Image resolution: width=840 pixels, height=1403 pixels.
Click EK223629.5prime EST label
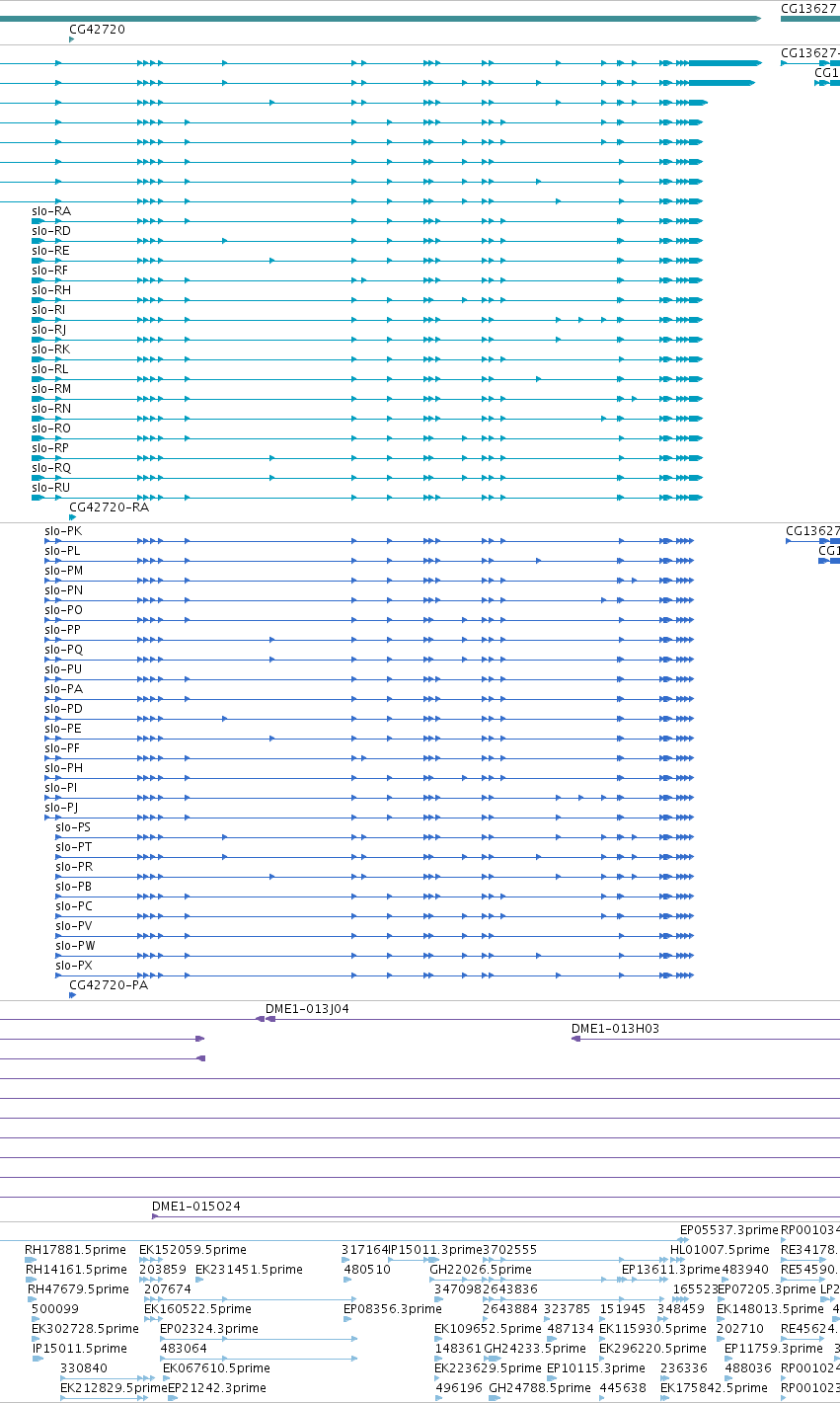[488, 1368]
